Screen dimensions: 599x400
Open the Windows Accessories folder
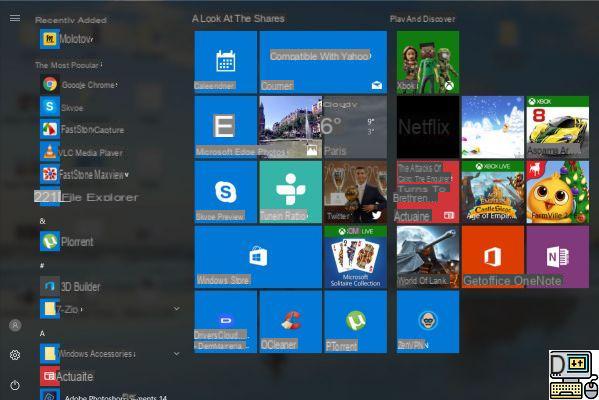88,354
